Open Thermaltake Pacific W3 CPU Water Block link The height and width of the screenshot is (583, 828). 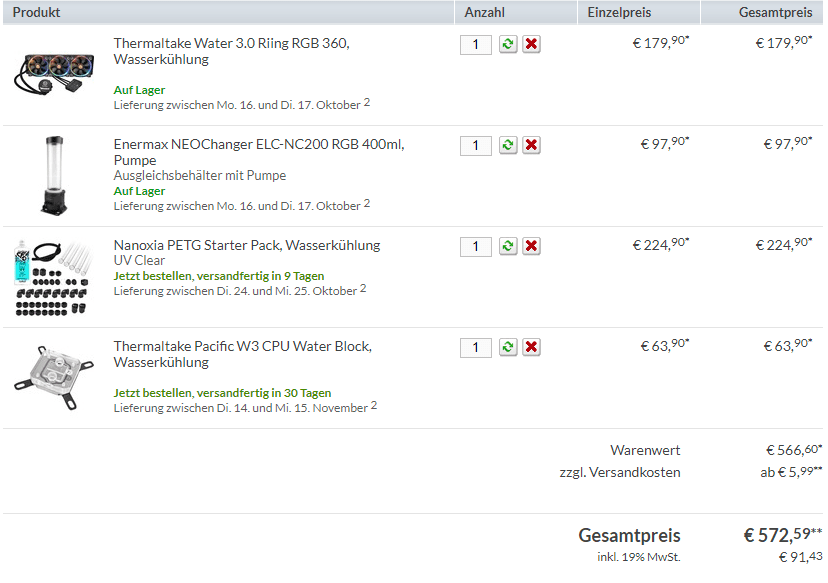pos(242,354)
